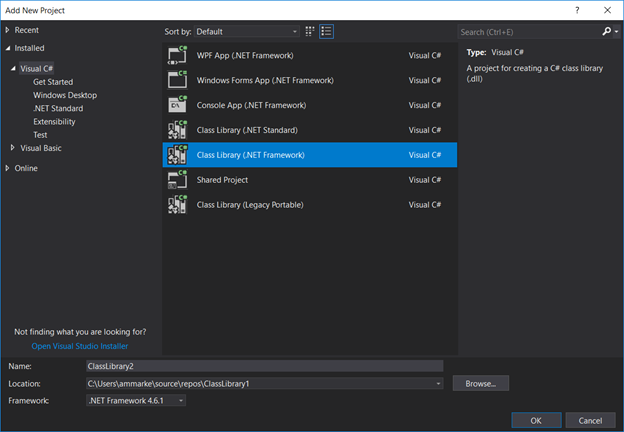The width and height of the screenshot is (624, 432).
Task: Collapse the Installed node
Action: click(8, 48)
